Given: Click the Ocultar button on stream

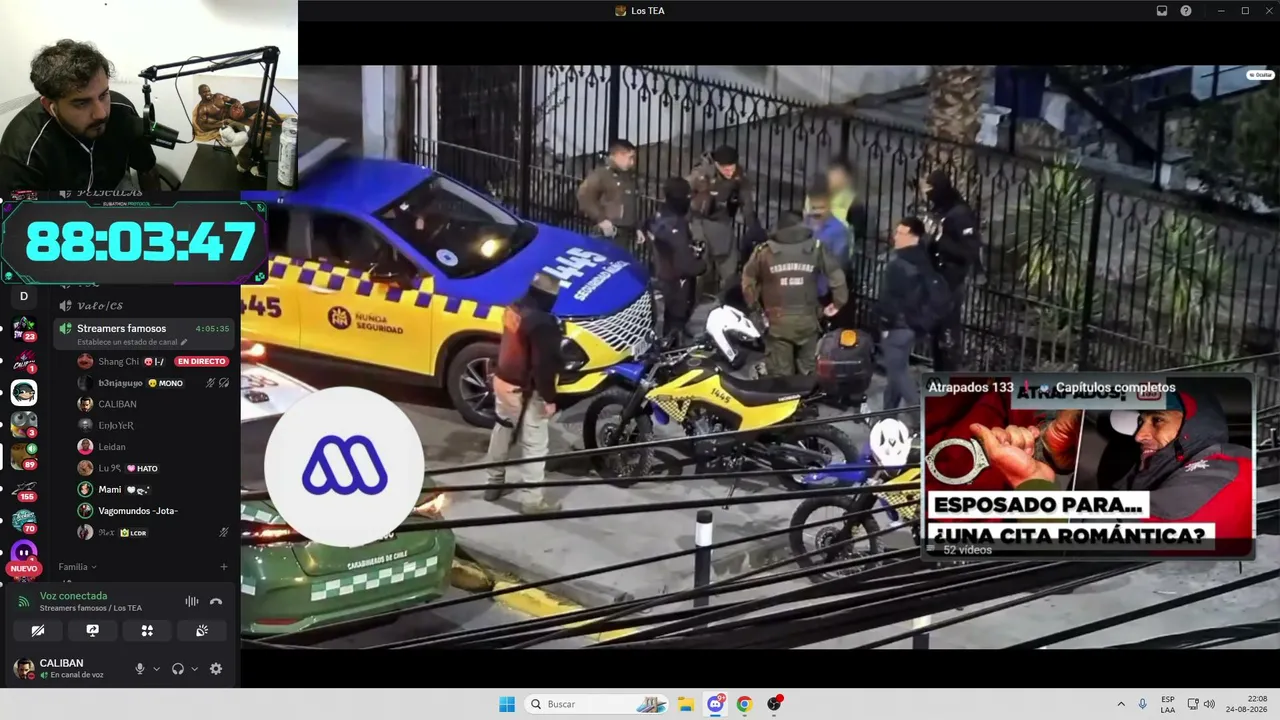Looking at the screenshot, I should tap(1260, 75).
